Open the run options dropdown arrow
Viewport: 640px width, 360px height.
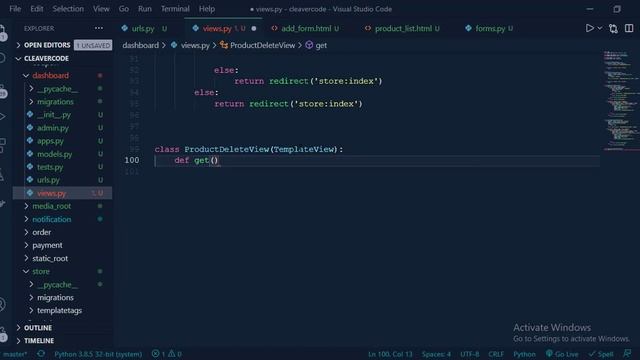[600, 28]
